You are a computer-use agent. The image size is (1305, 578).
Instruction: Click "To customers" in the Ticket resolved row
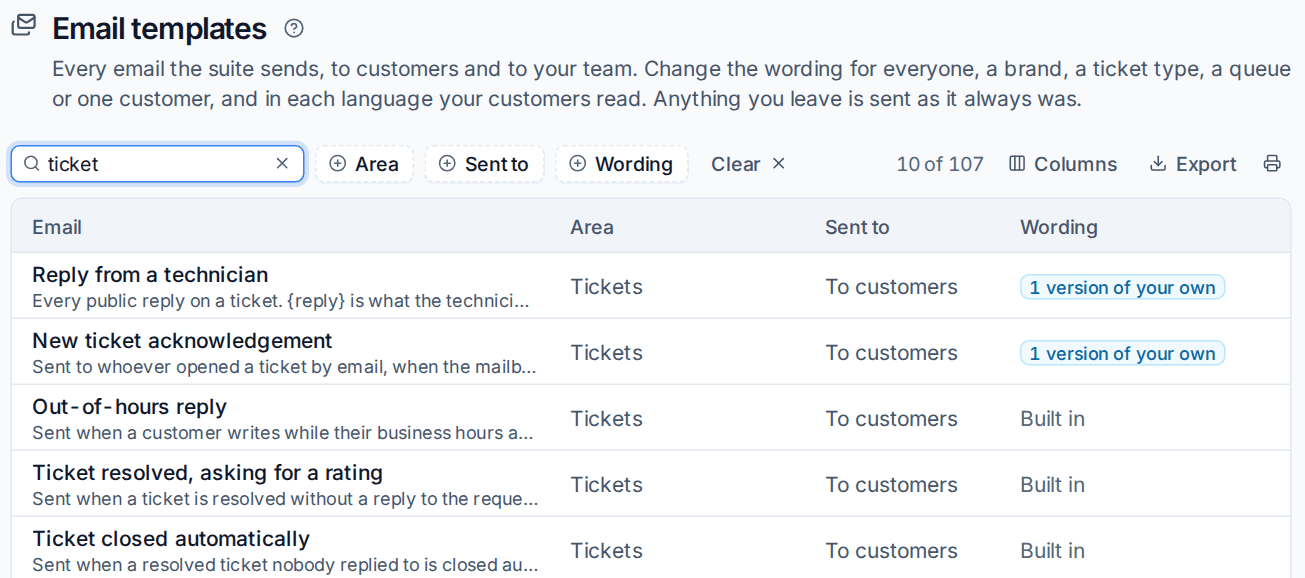[891, 485]
